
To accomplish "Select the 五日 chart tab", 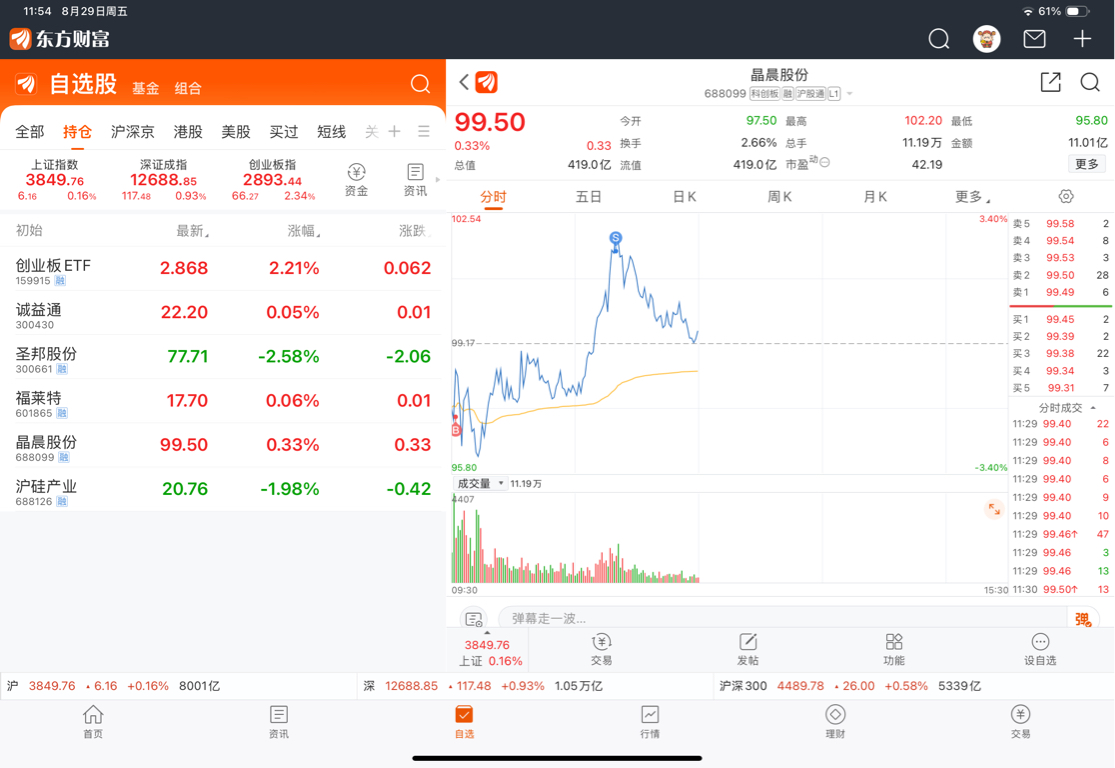I will pos(588,196).
